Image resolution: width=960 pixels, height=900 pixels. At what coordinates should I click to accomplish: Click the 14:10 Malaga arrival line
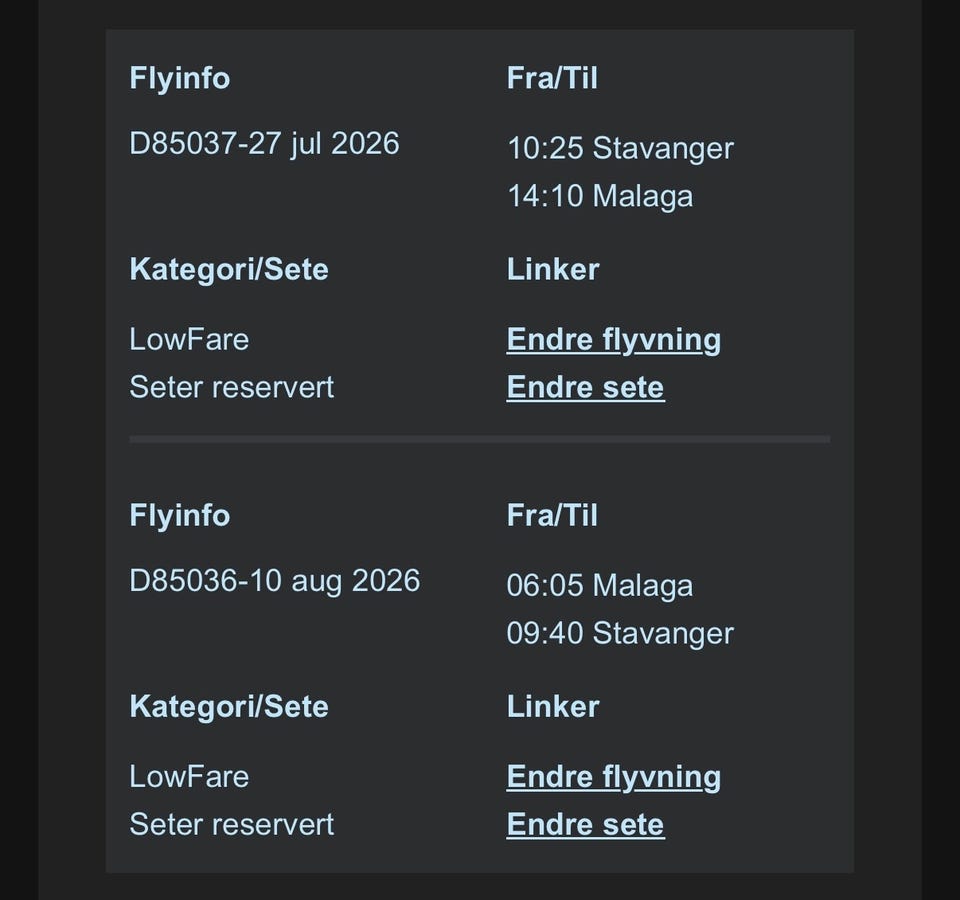[600, 197]
